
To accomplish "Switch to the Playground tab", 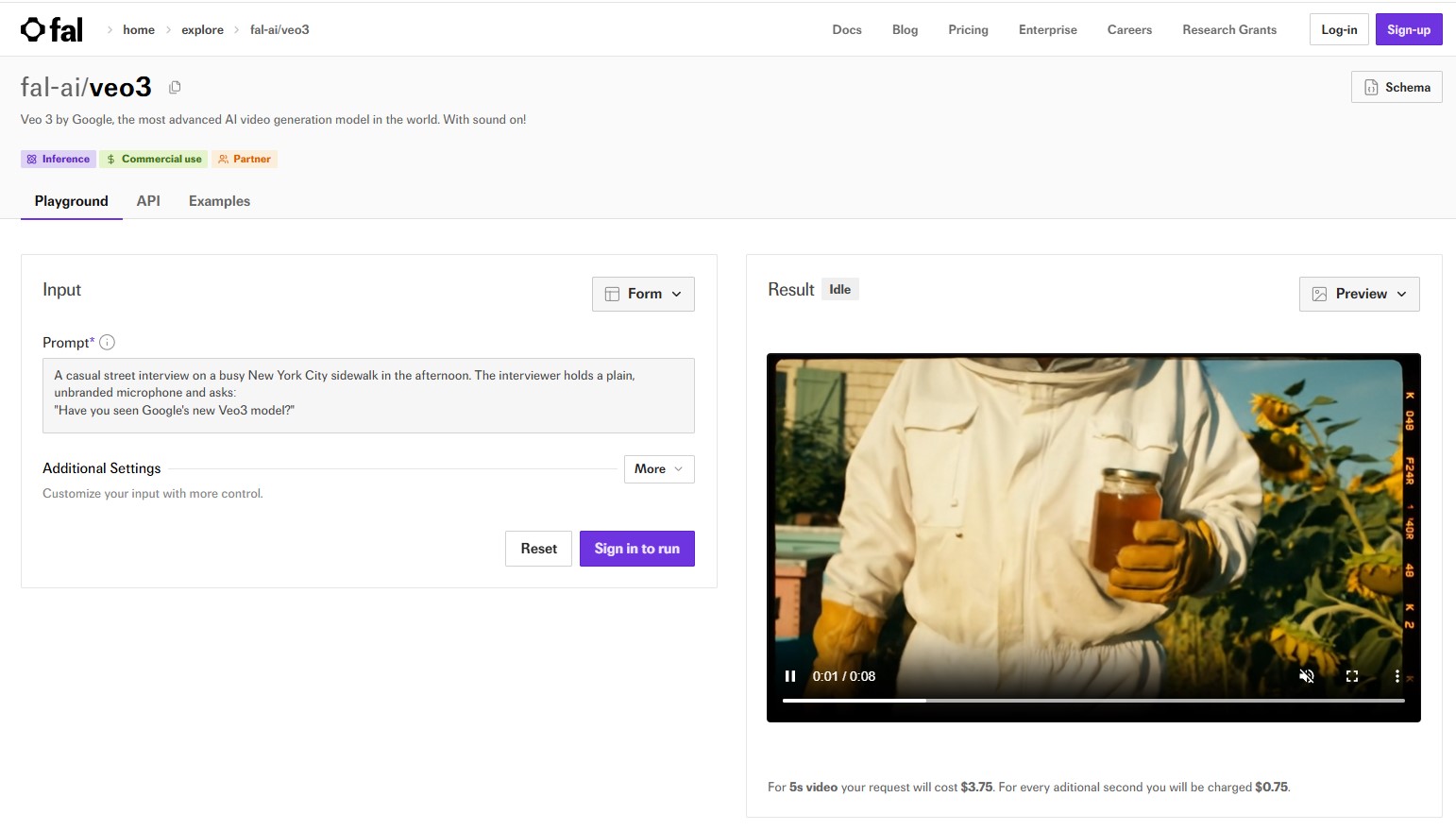I will [x=72, y=201].
